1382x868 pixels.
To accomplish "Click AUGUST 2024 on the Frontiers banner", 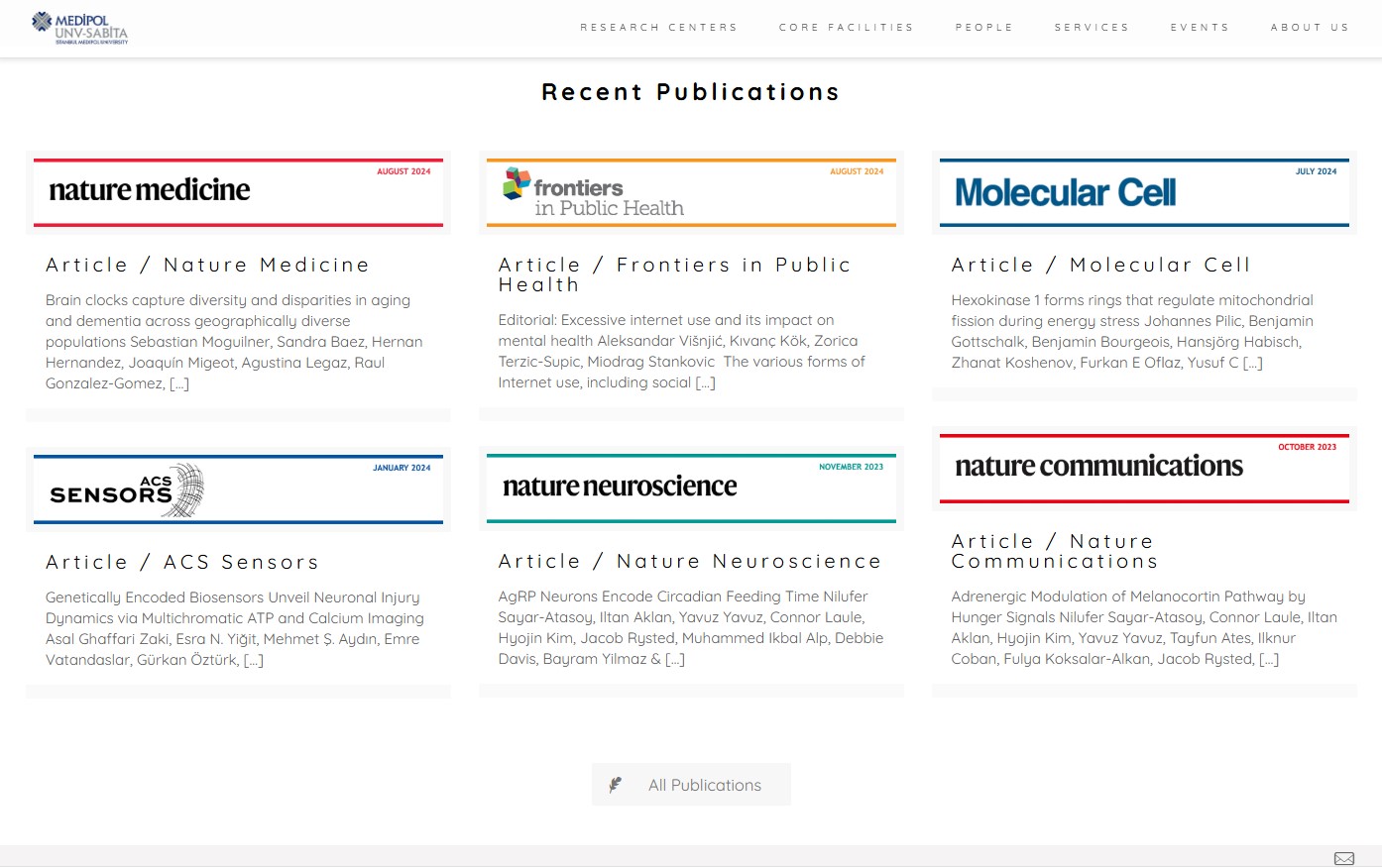I will [857, 171].
